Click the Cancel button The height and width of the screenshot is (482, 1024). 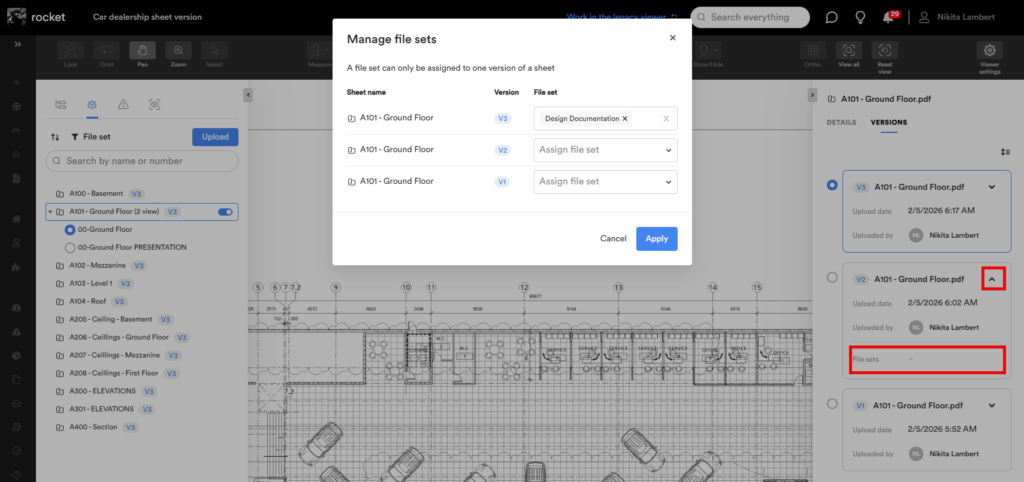tap(613, 239)
